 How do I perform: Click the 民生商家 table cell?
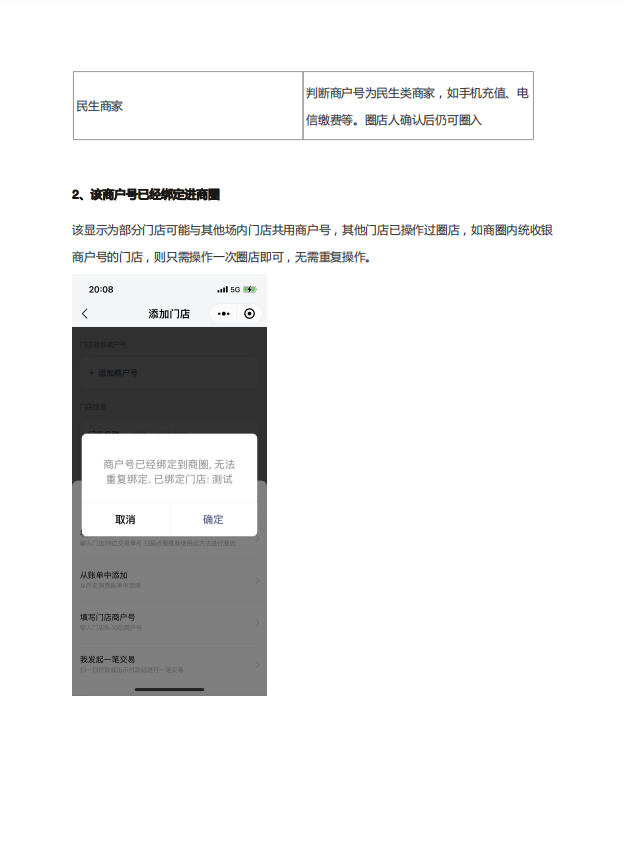tap(188, 106)
